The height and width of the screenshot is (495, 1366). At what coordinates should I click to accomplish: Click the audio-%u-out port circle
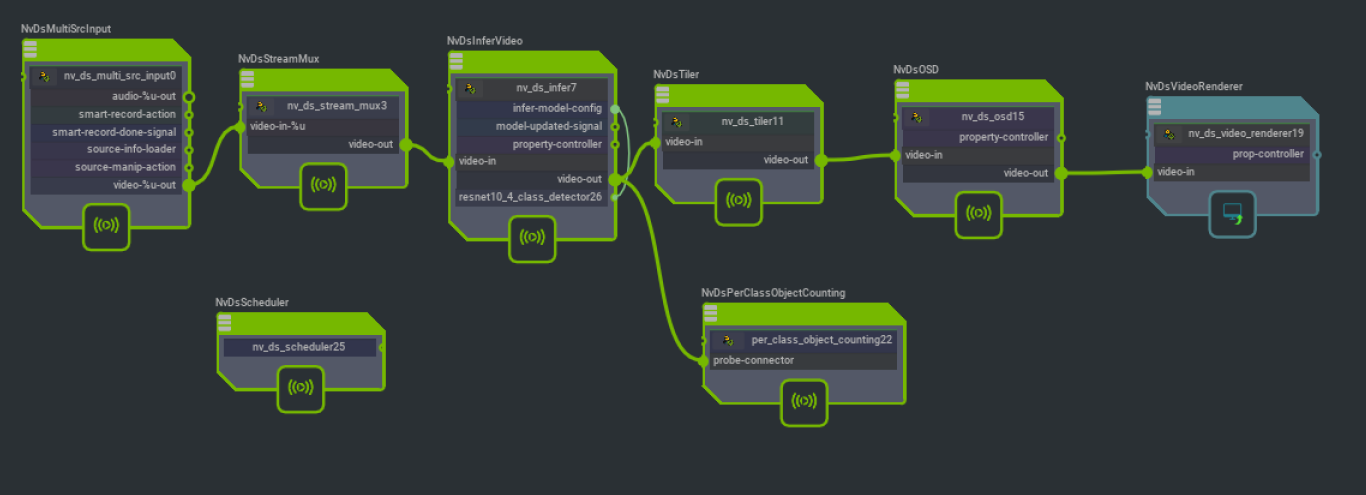point(189,97)
